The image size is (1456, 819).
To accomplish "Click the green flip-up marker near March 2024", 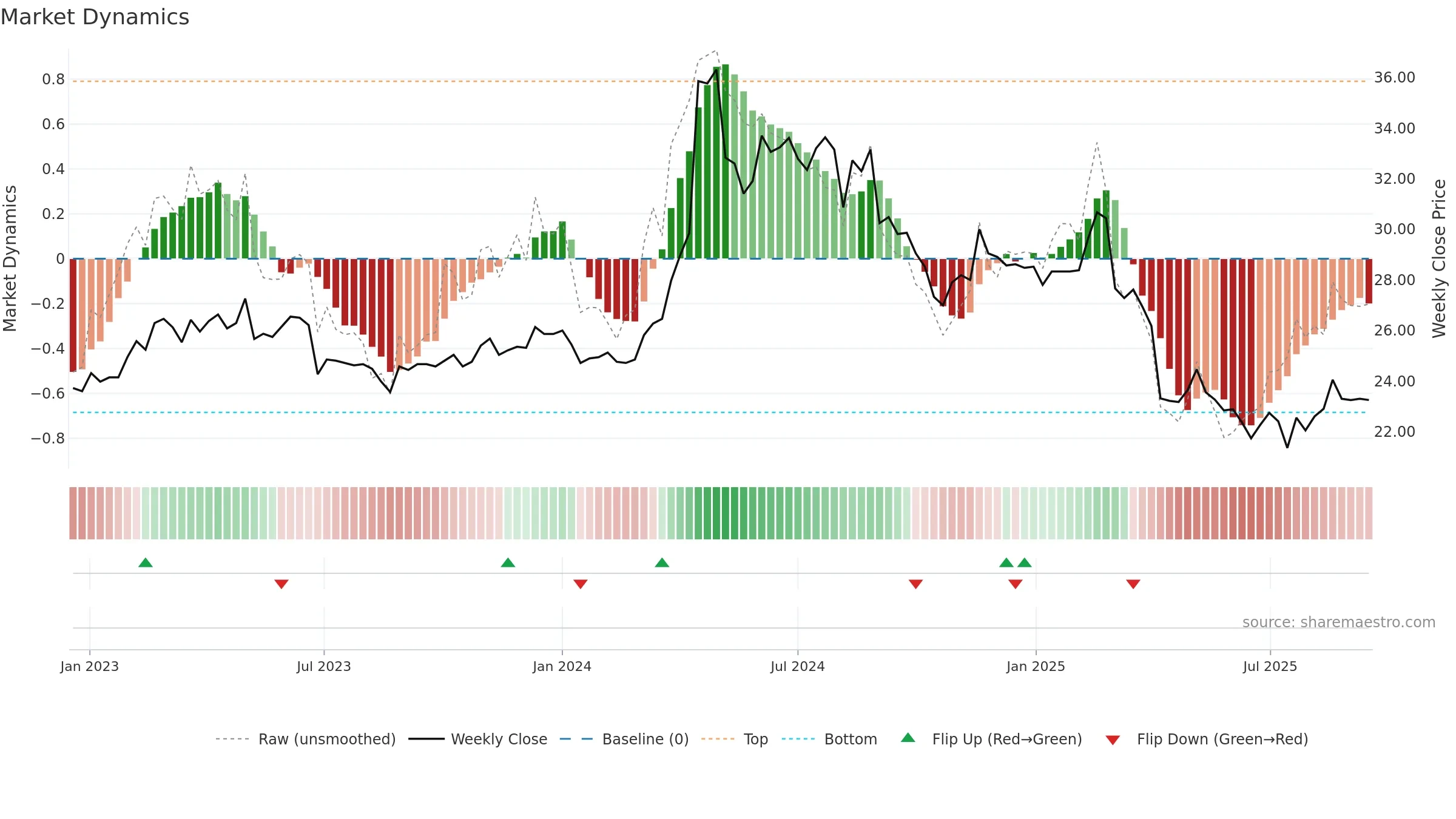I will [x=662, y=562].
